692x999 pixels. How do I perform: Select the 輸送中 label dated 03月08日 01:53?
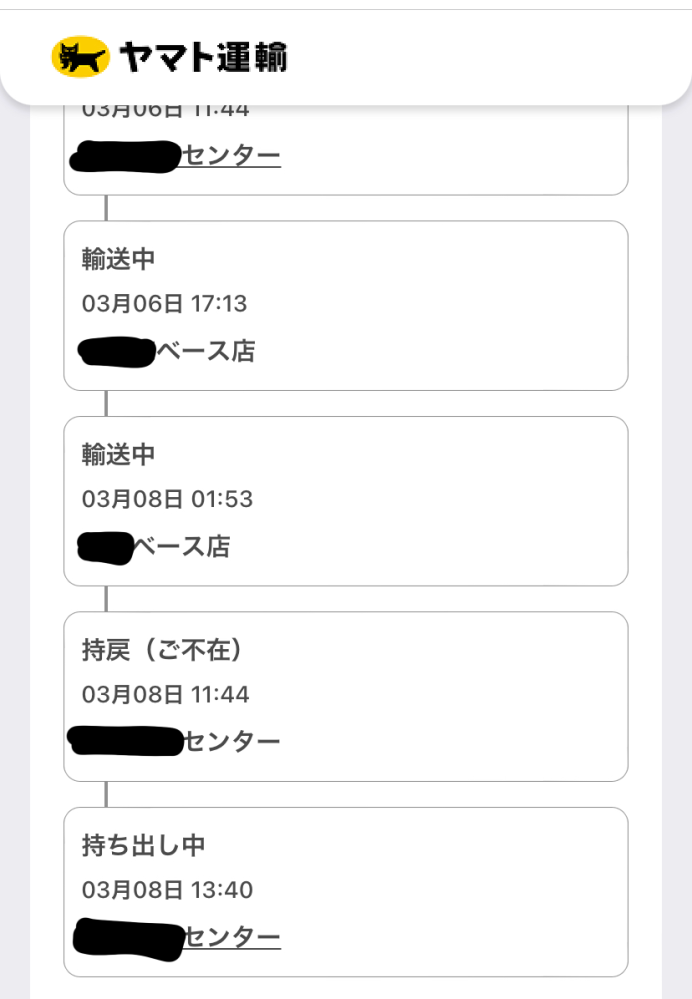pos(119,454)
